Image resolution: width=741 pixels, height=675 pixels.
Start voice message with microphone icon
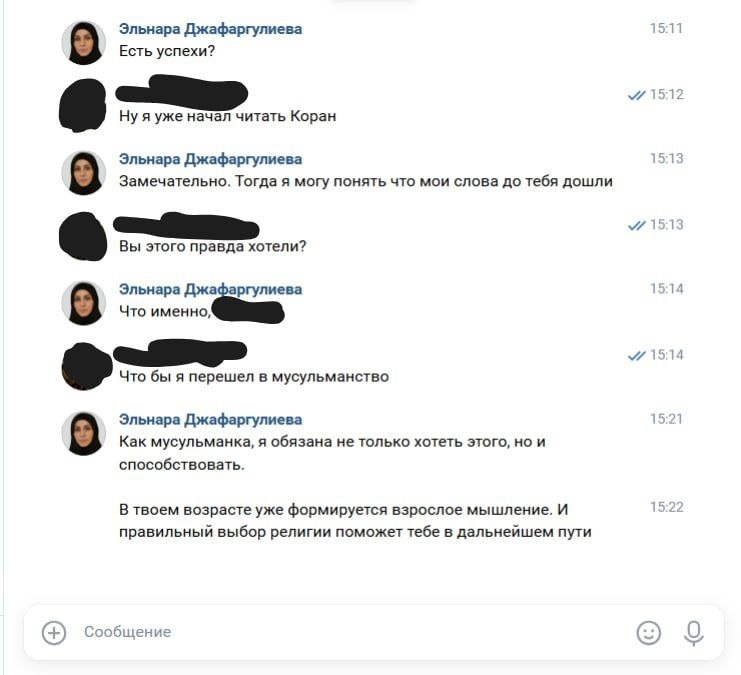(694, 633)
